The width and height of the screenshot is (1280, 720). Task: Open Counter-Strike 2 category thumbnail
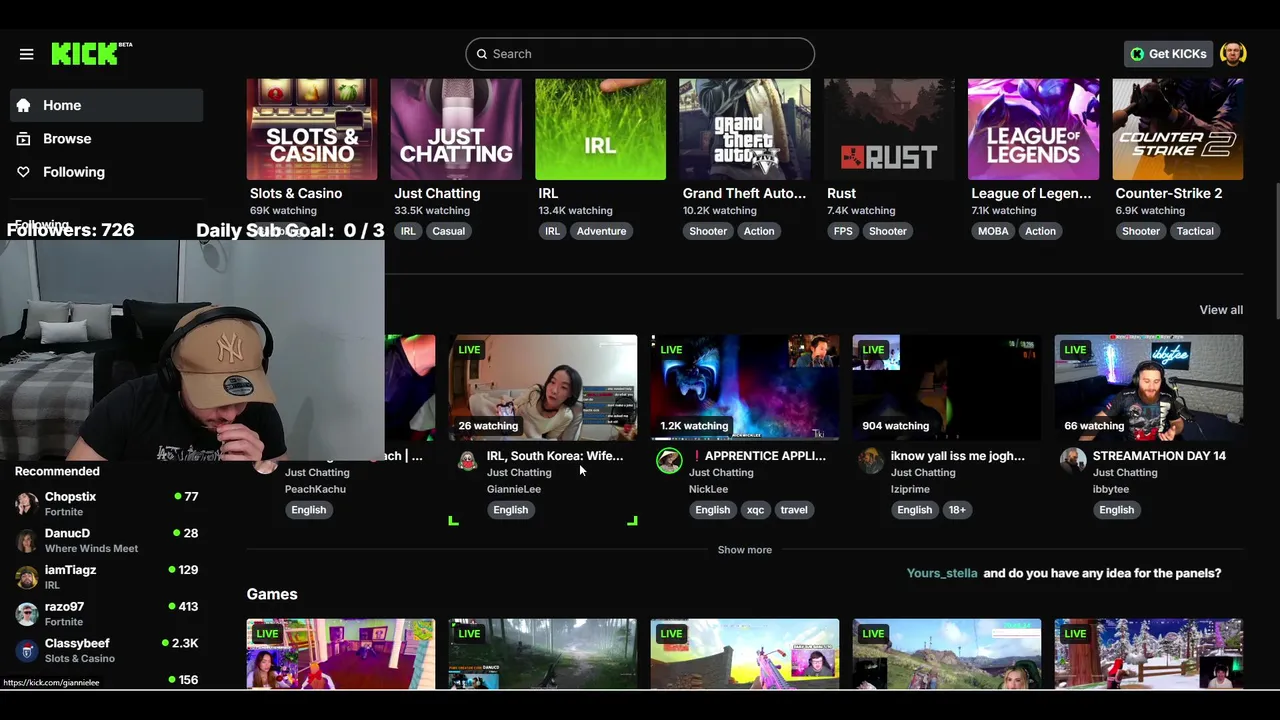[1178, 130]
